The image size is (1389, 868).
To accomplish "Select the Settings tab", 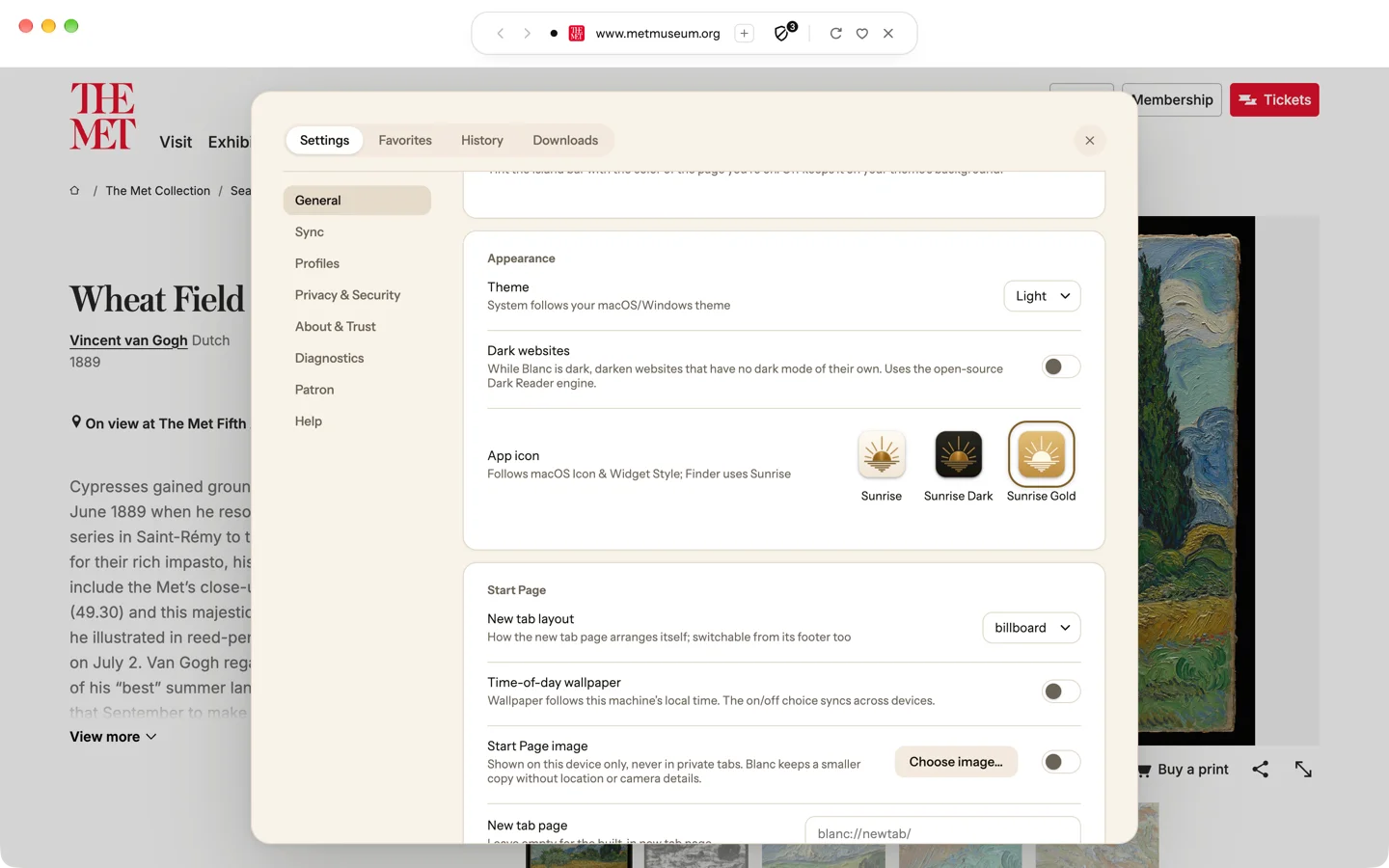I will tap(324, 141).
